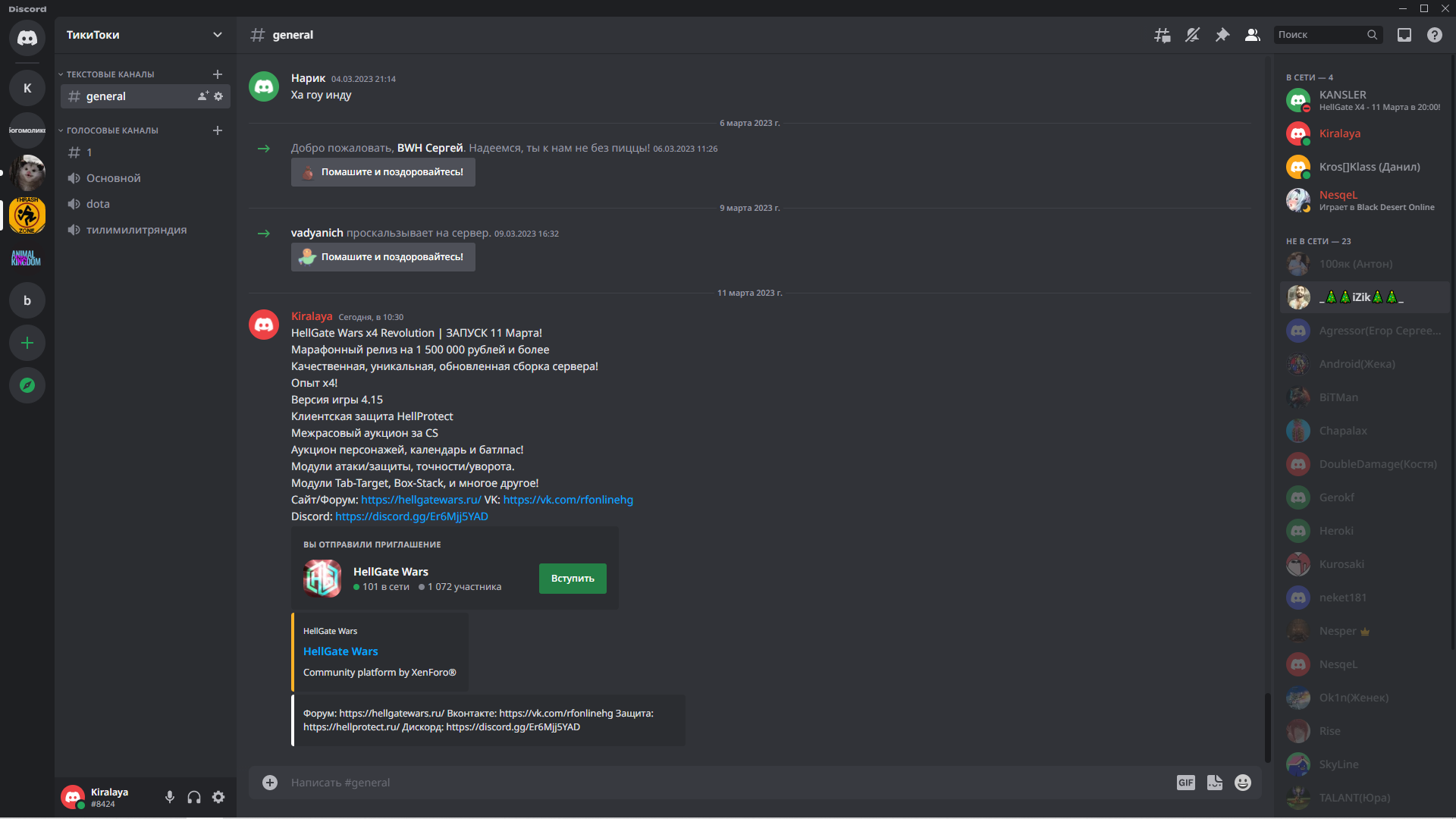
Task: Click HellGate Wars server invite icon
Action: click(x=322, y=579)
